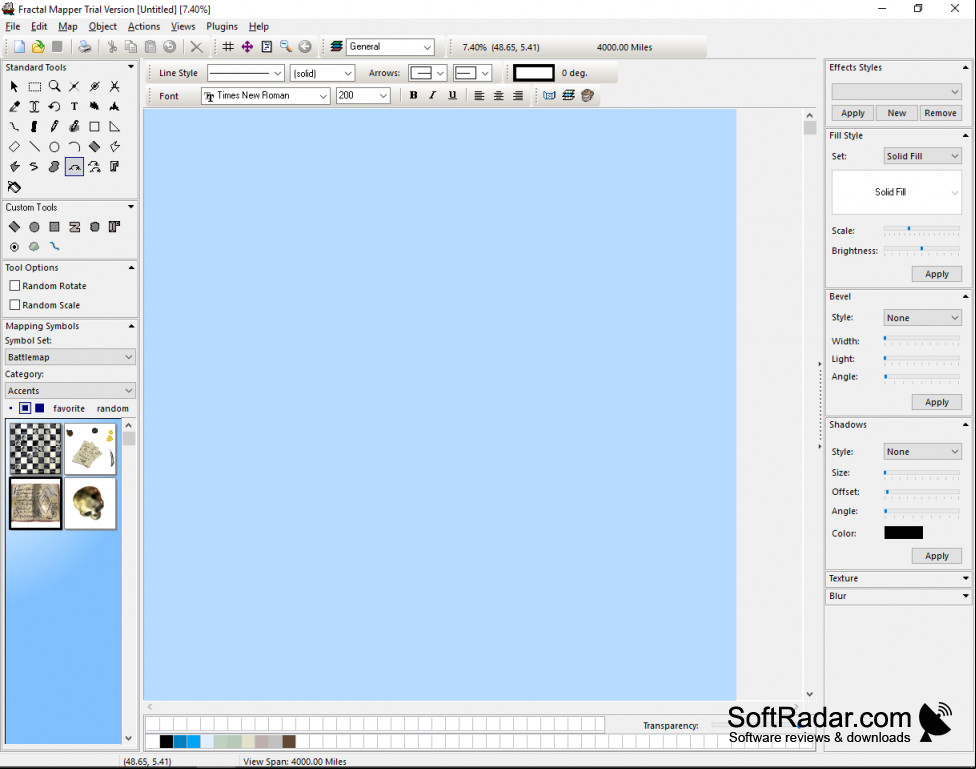
Task: Choose the pencil freehand drawing tool
Action: [x=54, y=126]
